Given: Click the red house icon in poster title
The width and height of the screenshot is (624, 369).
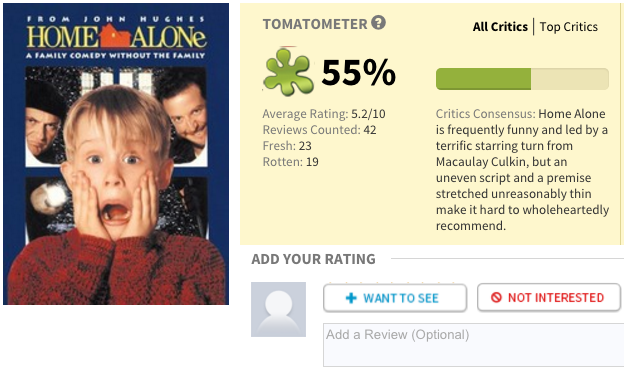Looking at the screenshot, I should (x=115, y=36).
